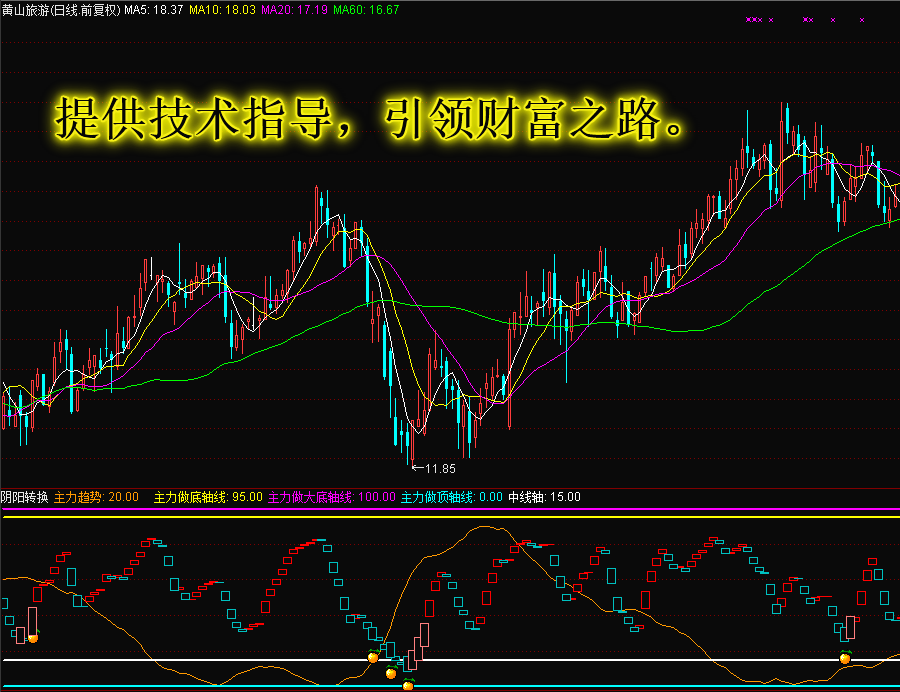Select the white horizontal mid-axis line in indicator panel

point(450,660)
